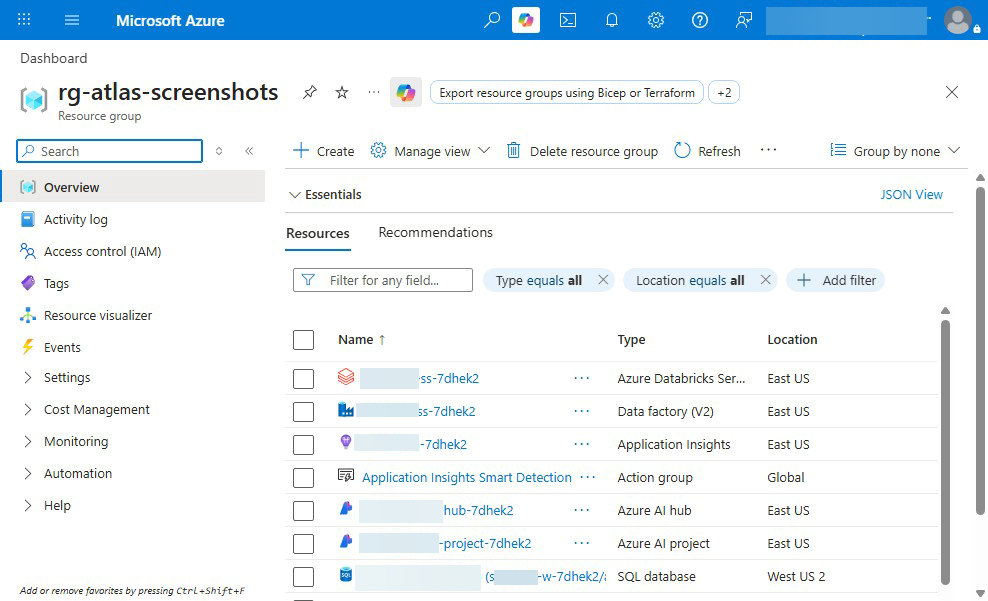Open the Help question mark icon
This screenshot has height=601, width=988.
[699, 20]
